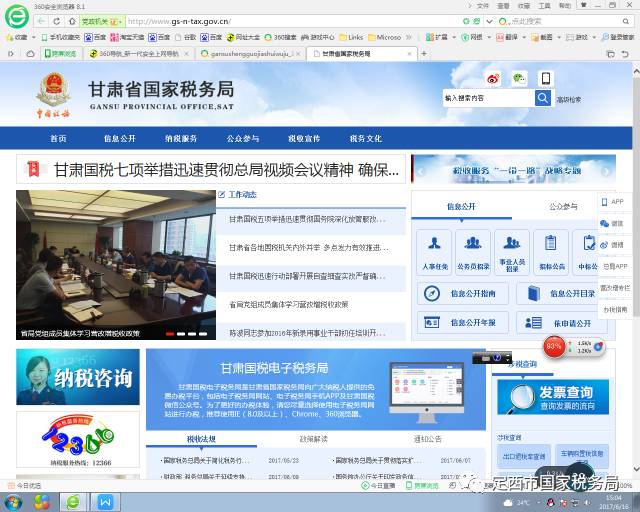
Task: Click the 出口退税率查询 button
Action: click(523, 456)
